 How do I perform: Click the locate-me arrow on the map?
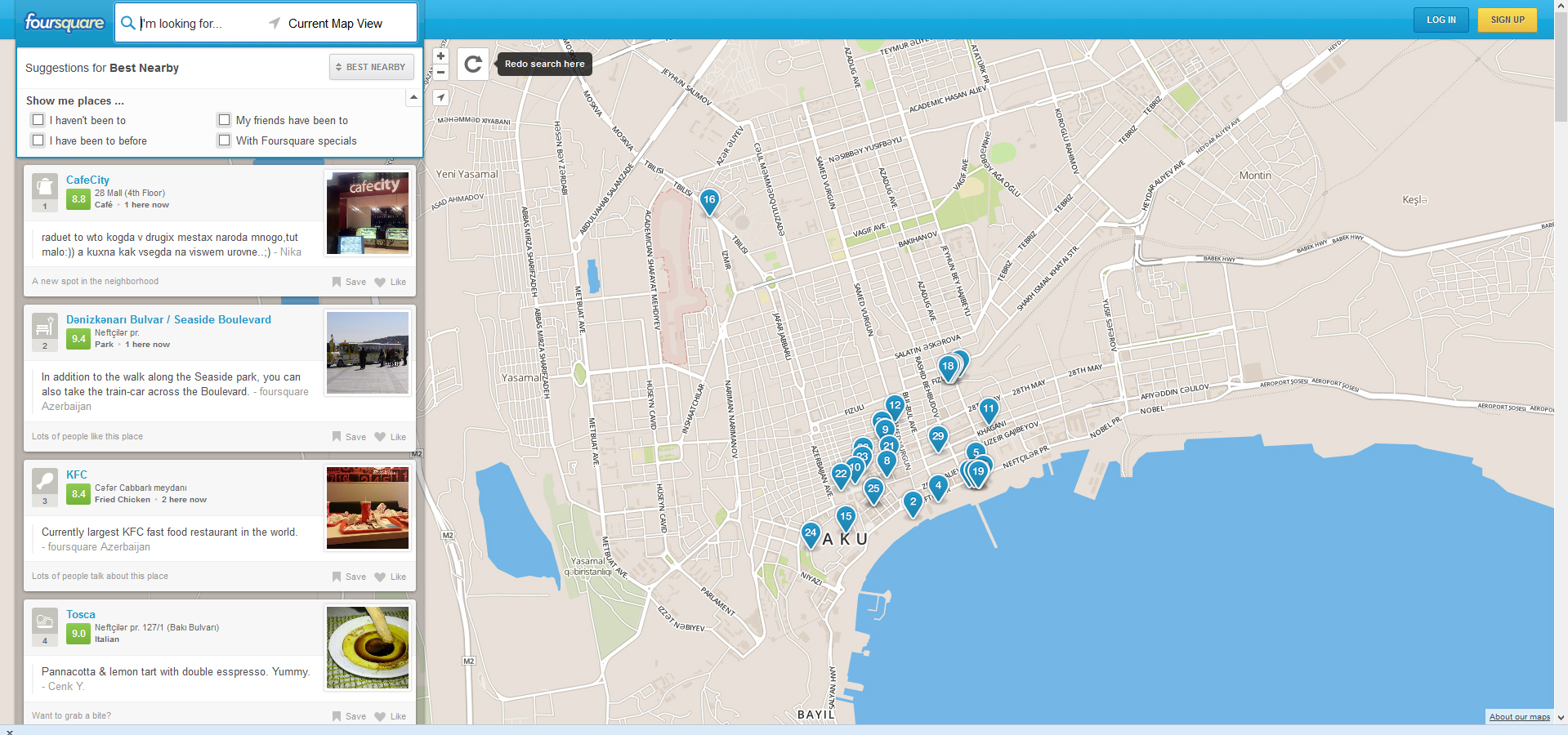tap(440, 97)
